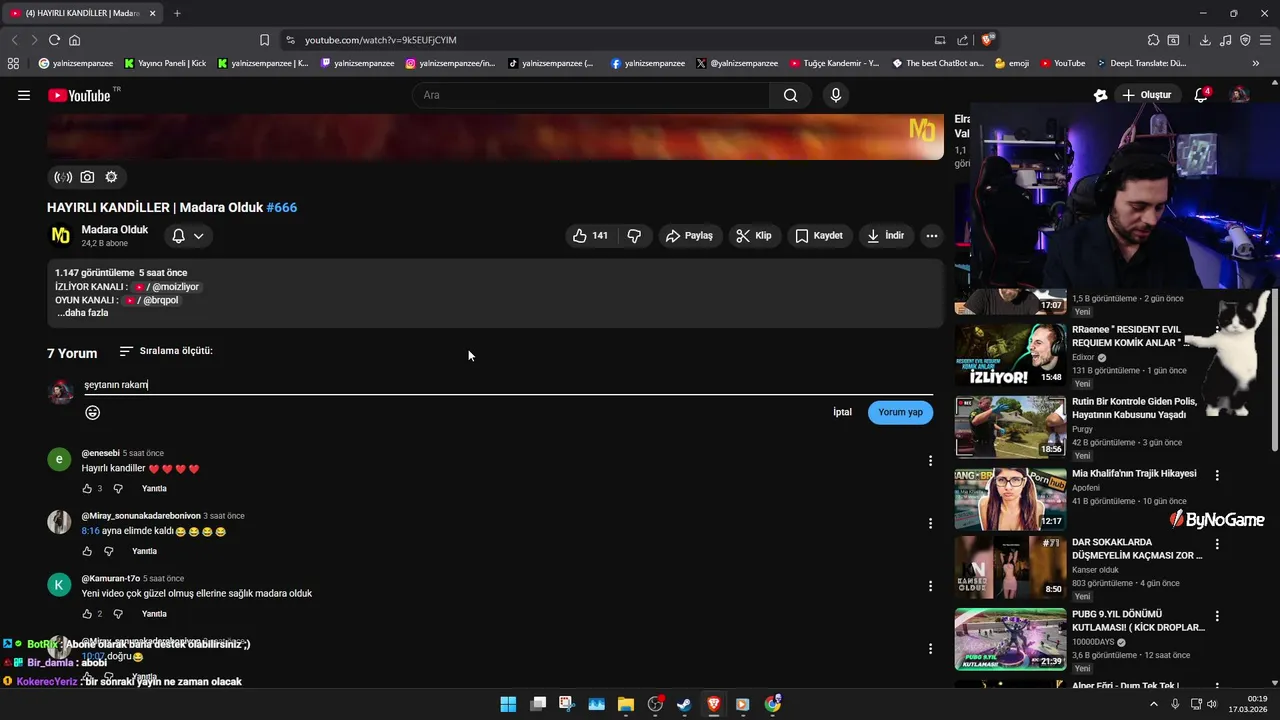Viewport: 1280px width, 720px height.
Task: Open more actions menu beside İndir
Action: pyautogui.click(x=931, y=236)
